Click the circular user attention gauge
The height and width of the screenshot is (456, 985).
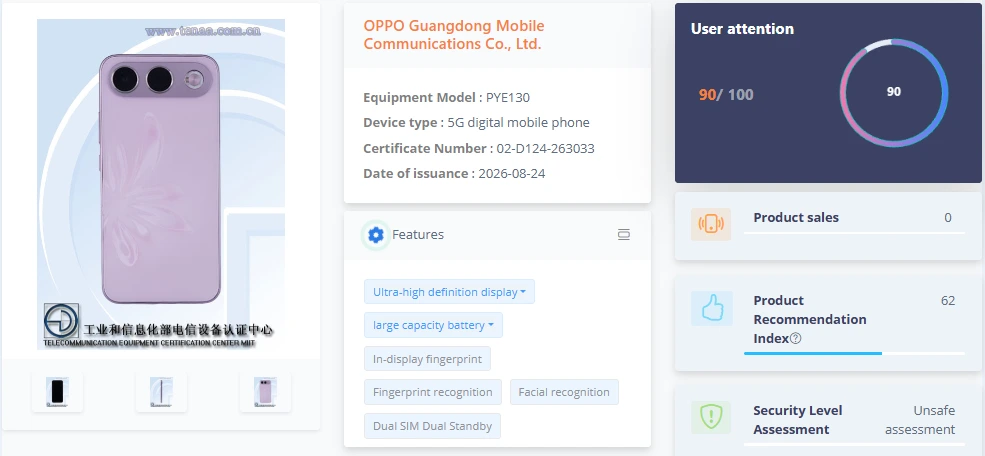893,92
